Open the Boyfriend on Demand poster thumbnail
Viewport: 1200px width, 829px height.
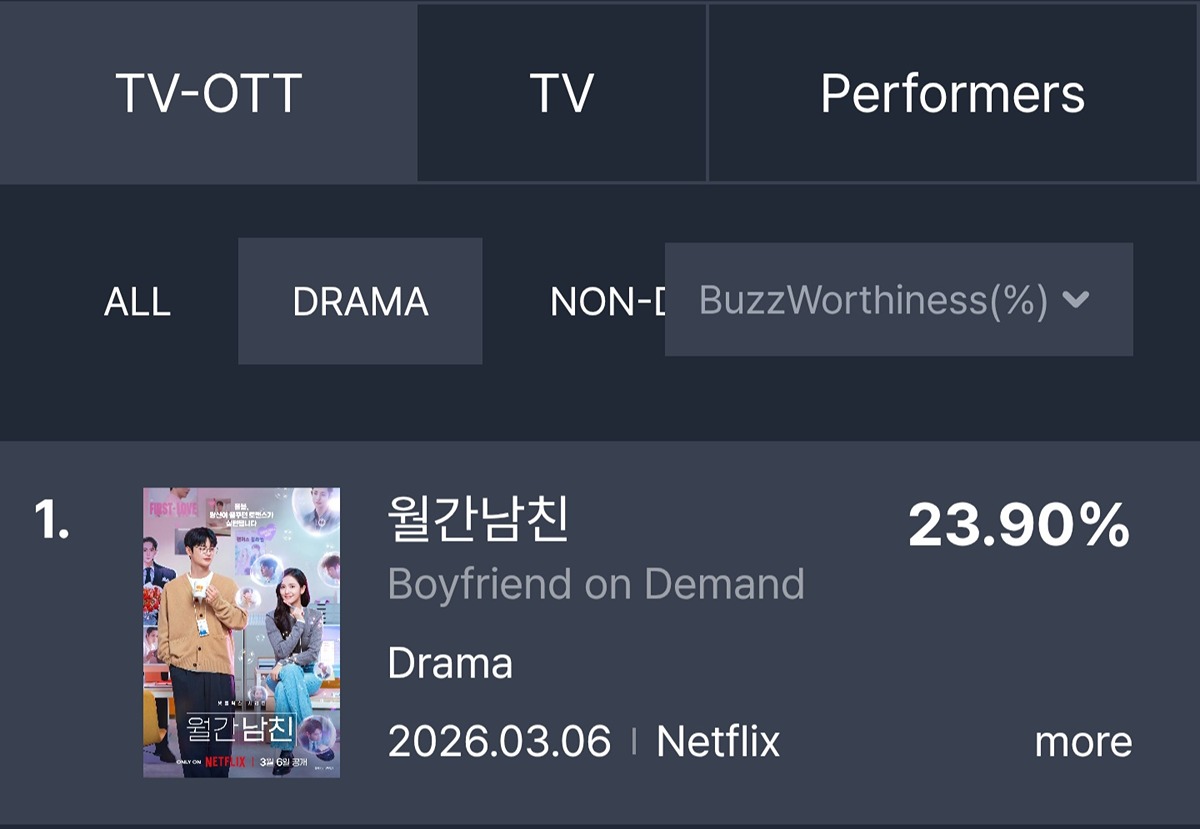point(241,632)
